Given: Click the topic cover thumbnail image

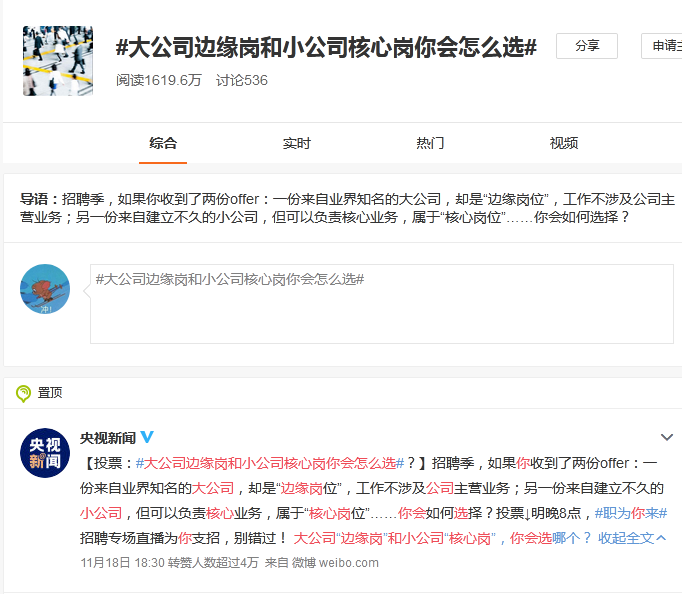Looking at the screenshot, I should [x=58, y=61].
